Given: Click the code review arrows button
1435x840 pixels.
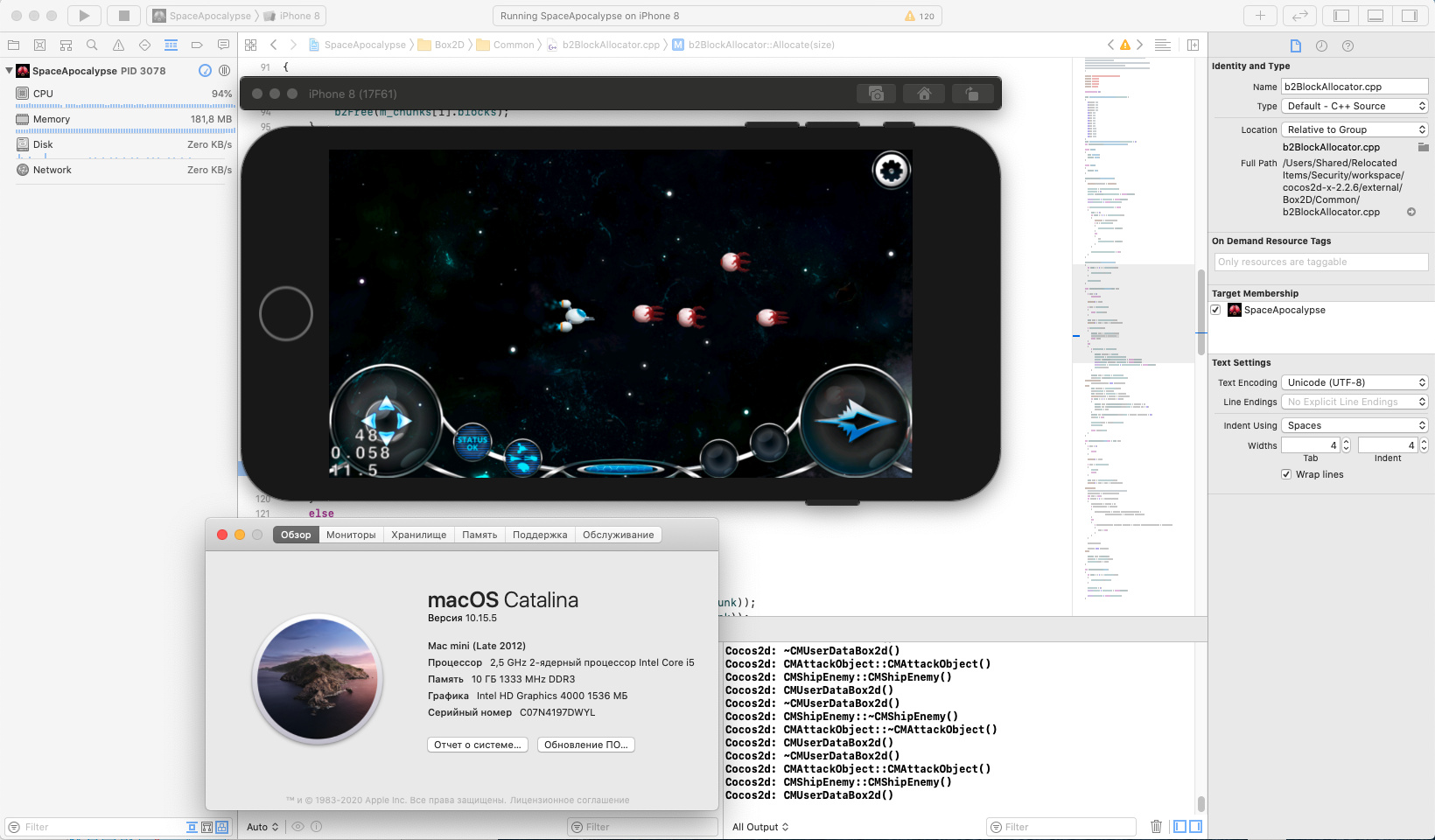Looking at the screenshot, I should point(1300,16).
